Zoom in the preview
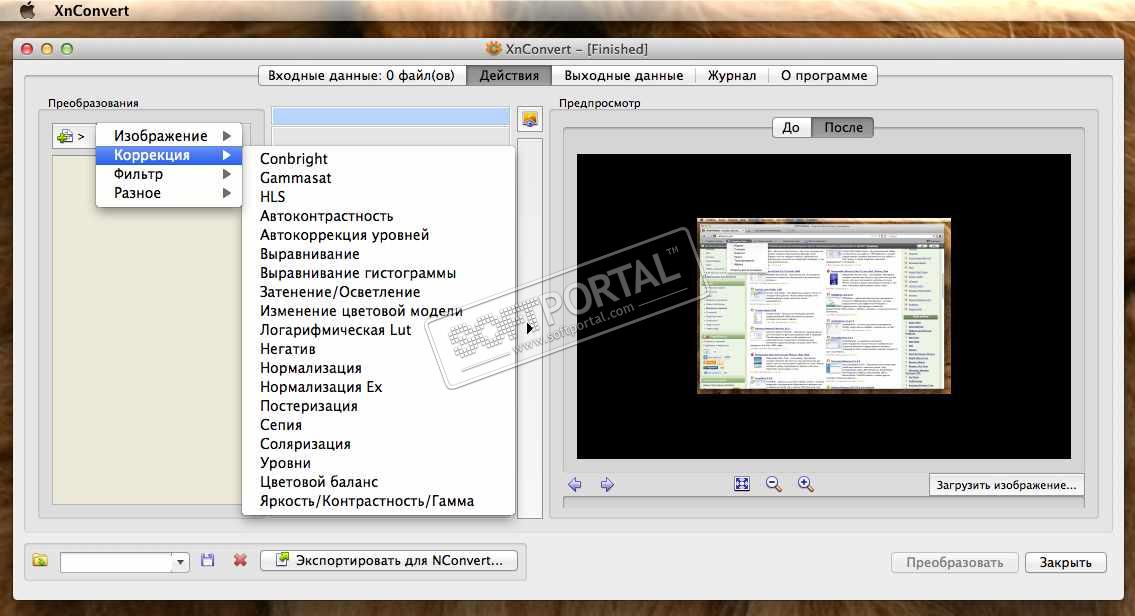Screen dimensions: 1135x616 coord(806,484)
